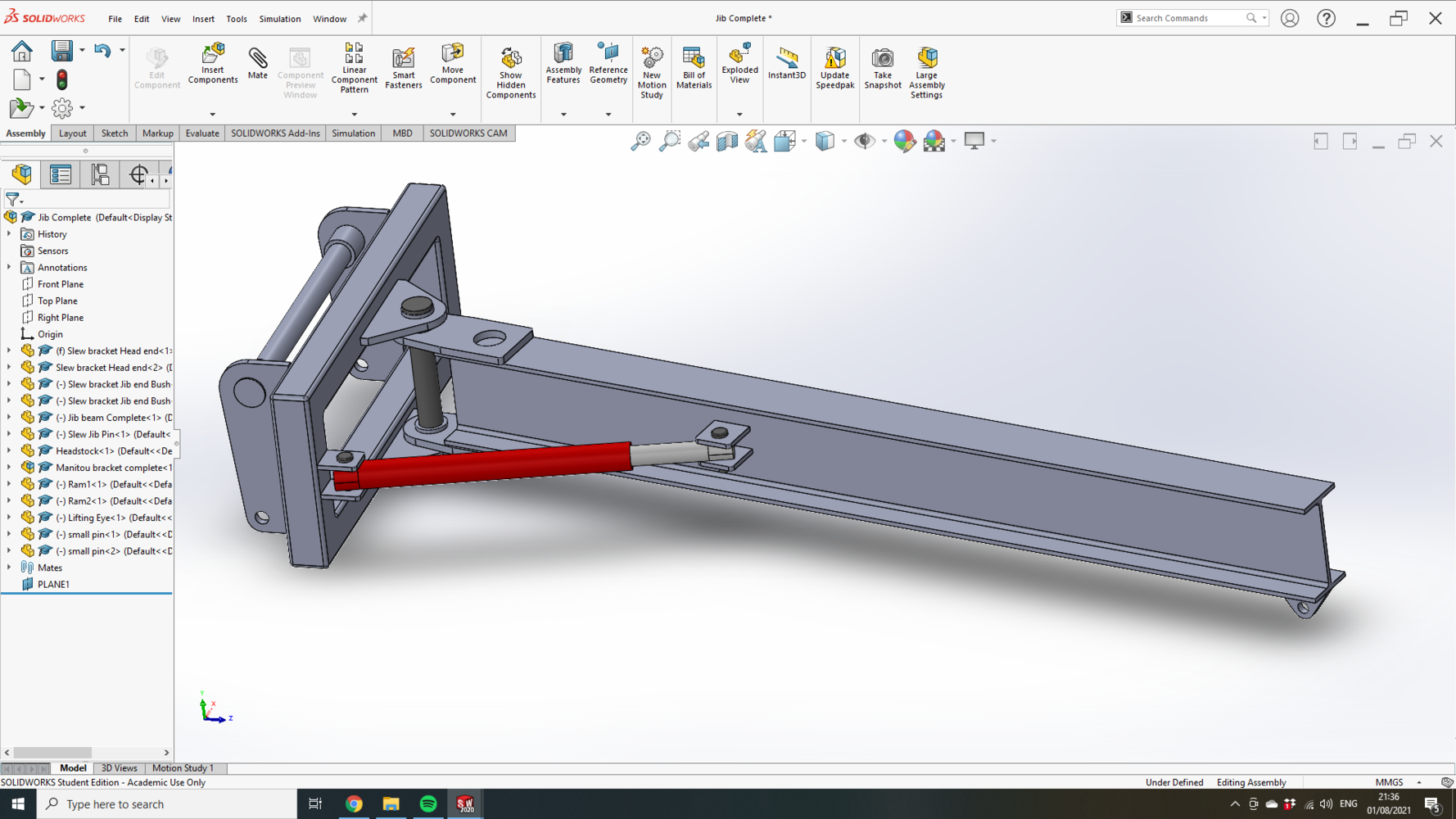Viewport: 1456px width, 819px height.
Task: Click the Mate tool
Action: (257, 64)
